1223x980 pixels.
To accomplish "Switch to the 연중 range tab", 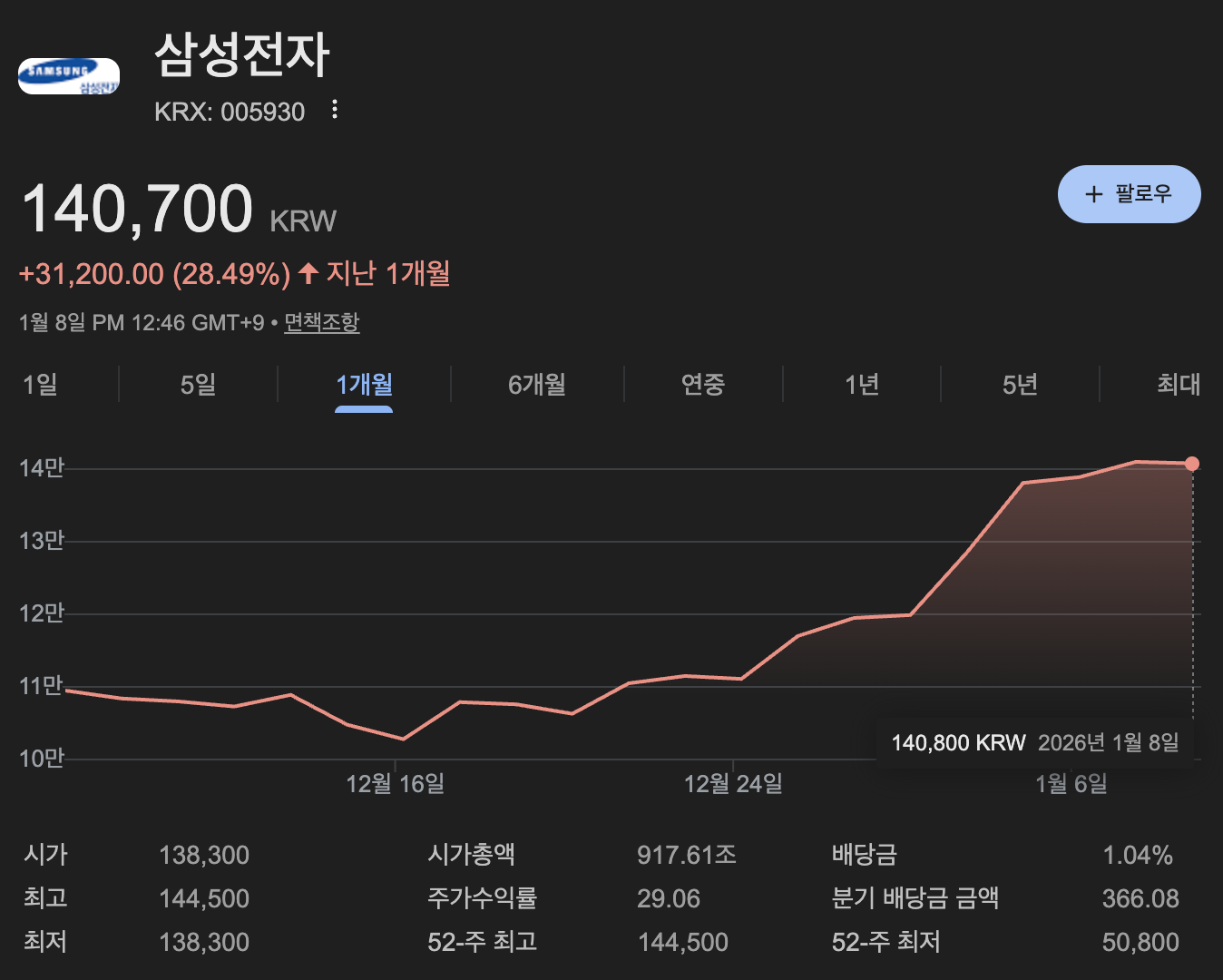I will 703,385.
